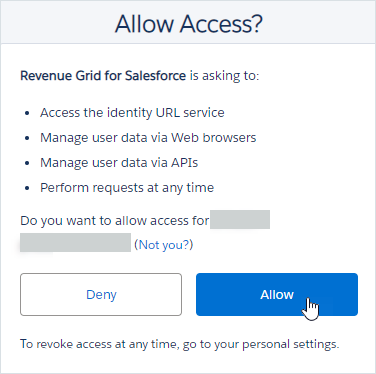Click "Do you want to allow access for" text
Viewport: 376px width, 374px height.
[115, 221]
